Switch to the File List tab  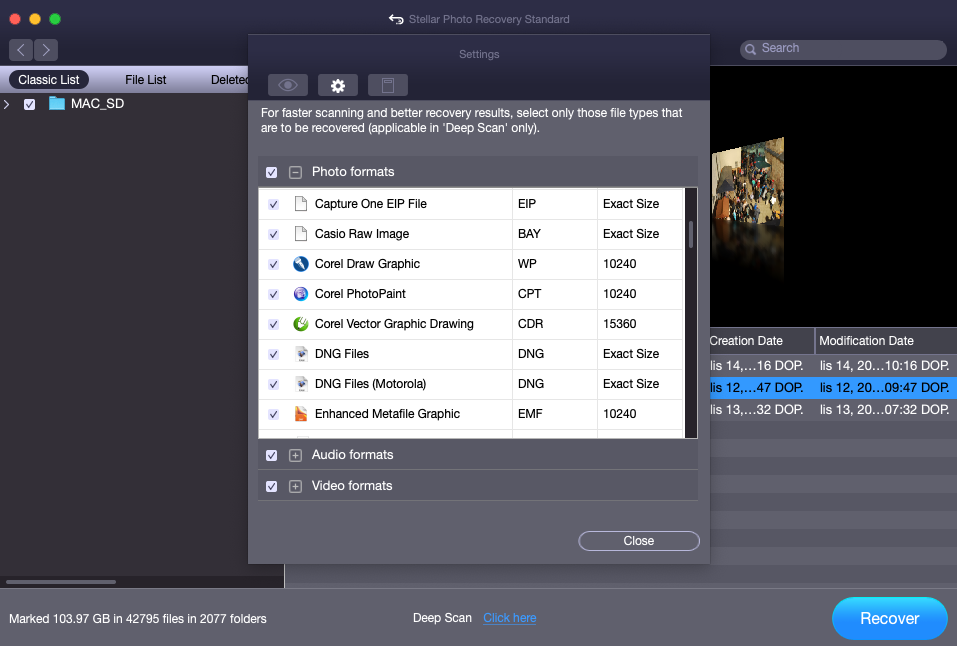(x=146, y=80)
